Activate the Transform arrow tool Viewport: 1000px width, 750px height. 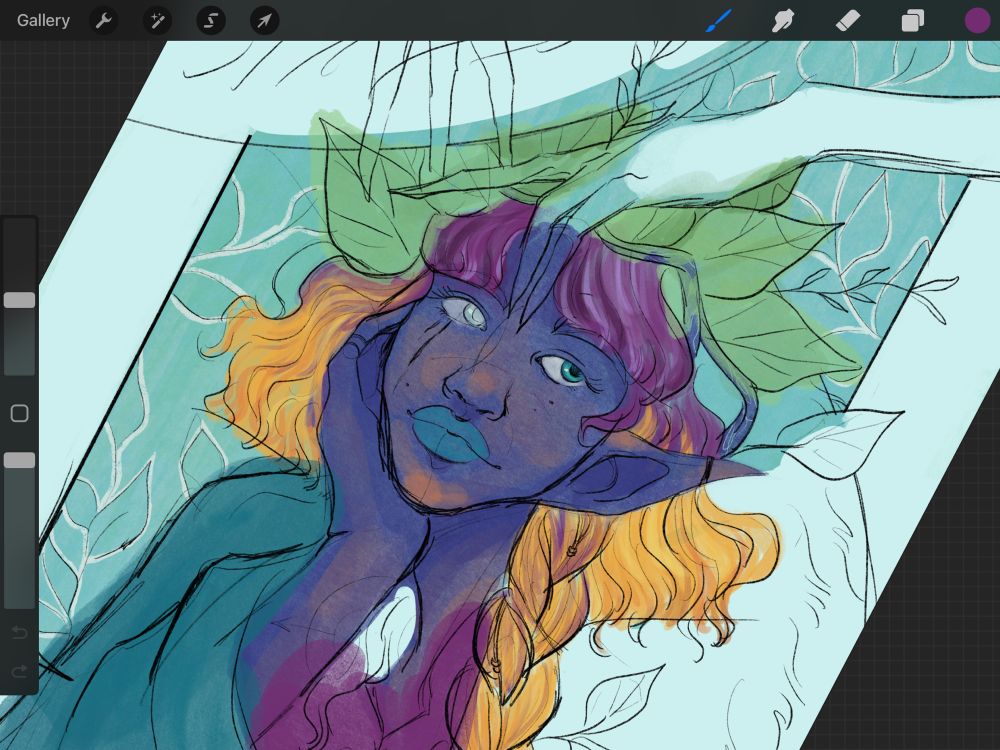pyautogui.click(x=264, y=21)
